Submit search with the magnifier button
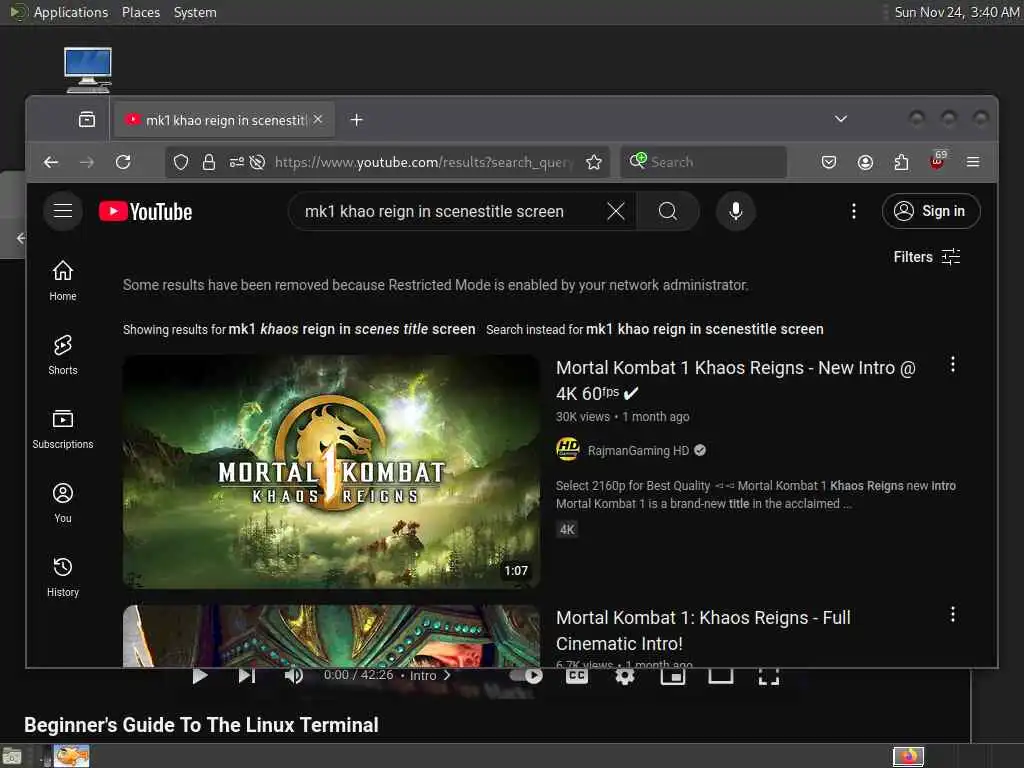This screenshot has width=1024, height=768. coord(667,211)
